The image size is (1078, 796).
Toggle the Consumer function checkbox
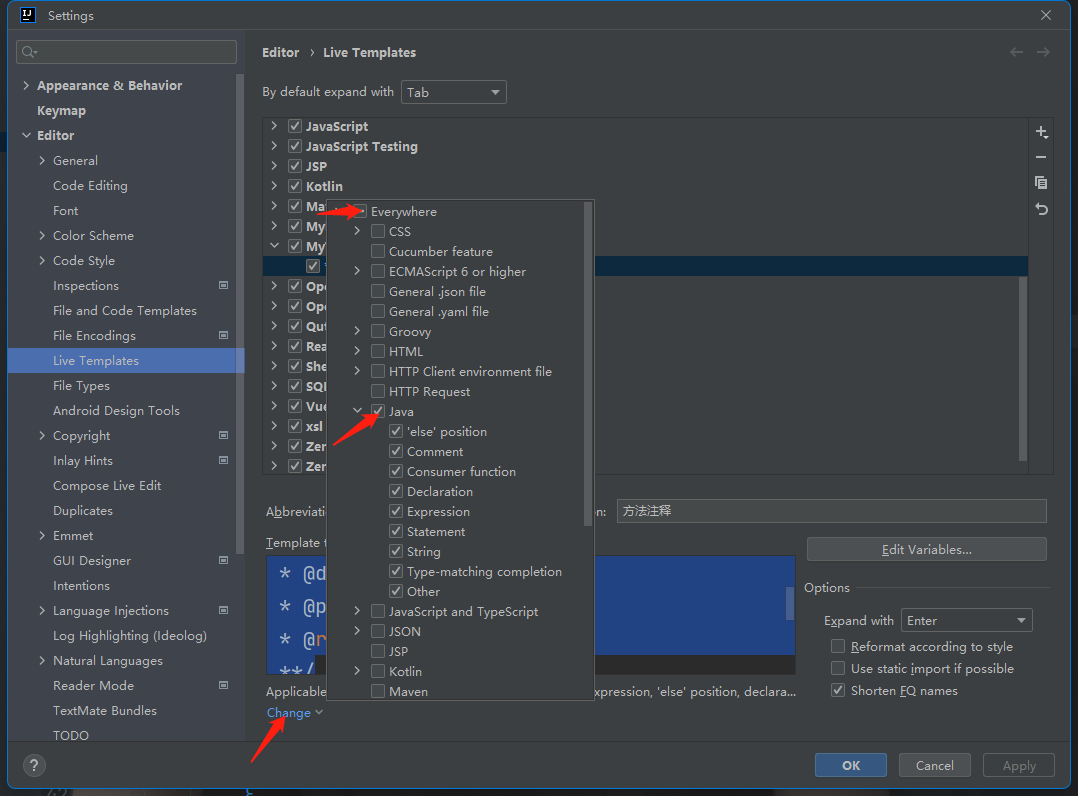(x=395, y=471)
